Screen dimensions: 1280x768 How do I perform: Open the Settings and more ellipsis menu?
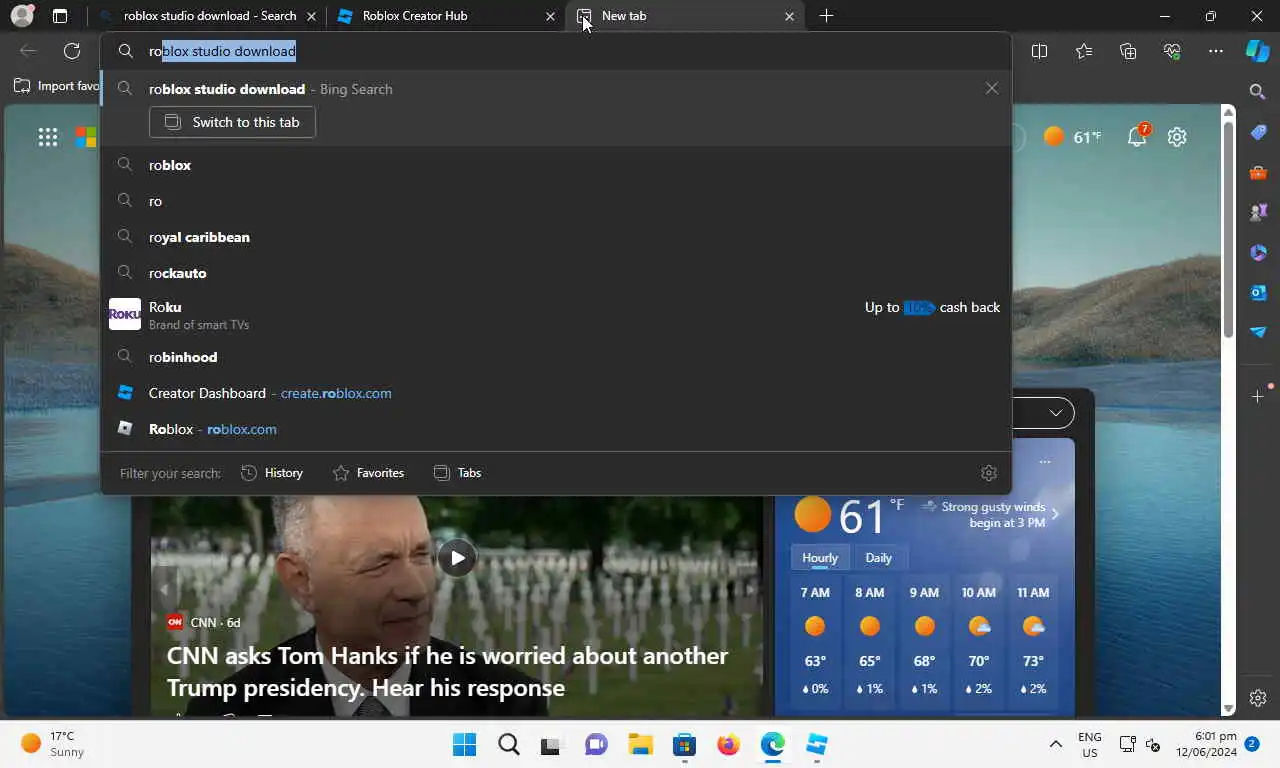(x=1216, y=51)
